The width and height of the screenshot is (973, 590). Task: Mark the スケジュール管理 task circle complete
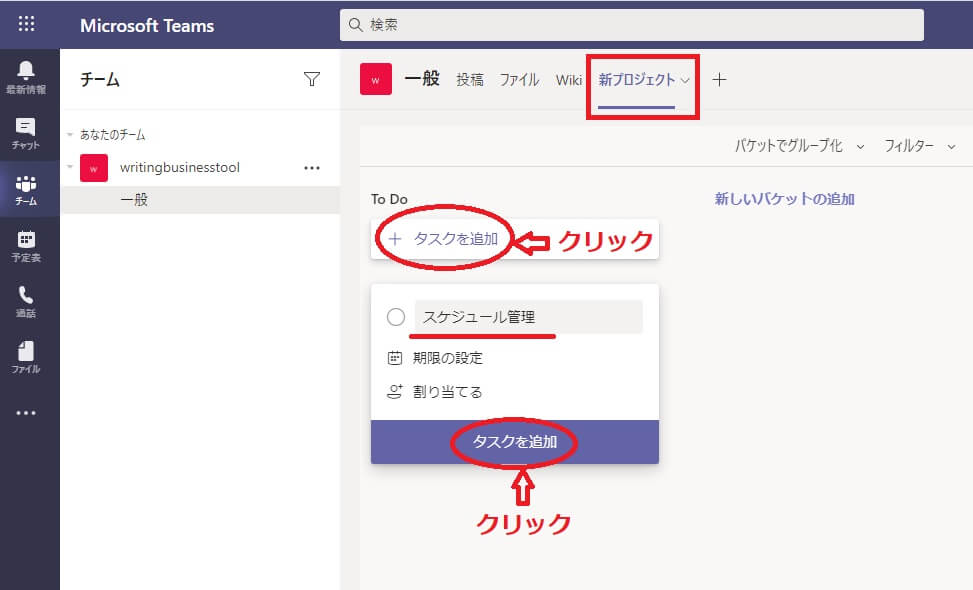click(x=395, y=317)
